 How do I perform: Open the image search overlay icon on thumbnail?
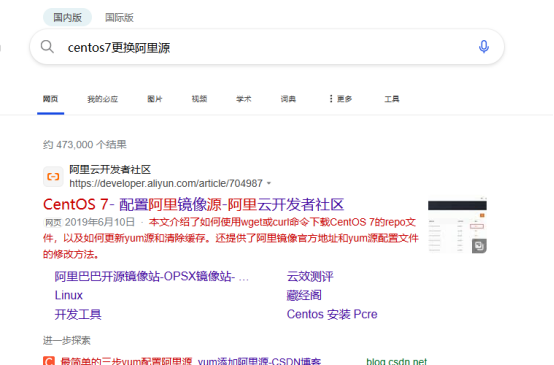pyautogui.click(x=479, y=246)
